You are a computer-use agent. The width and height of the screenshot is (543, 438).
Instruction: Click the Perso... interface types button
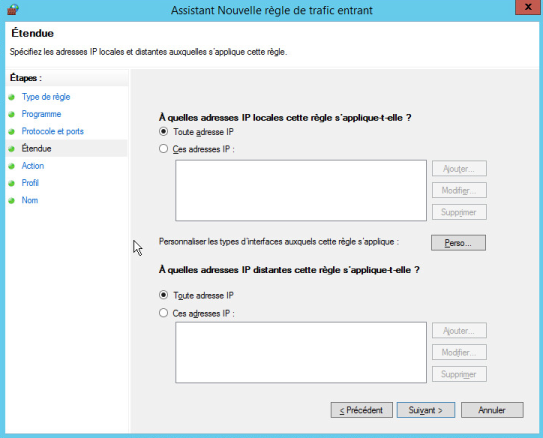[x=458, y=243]
